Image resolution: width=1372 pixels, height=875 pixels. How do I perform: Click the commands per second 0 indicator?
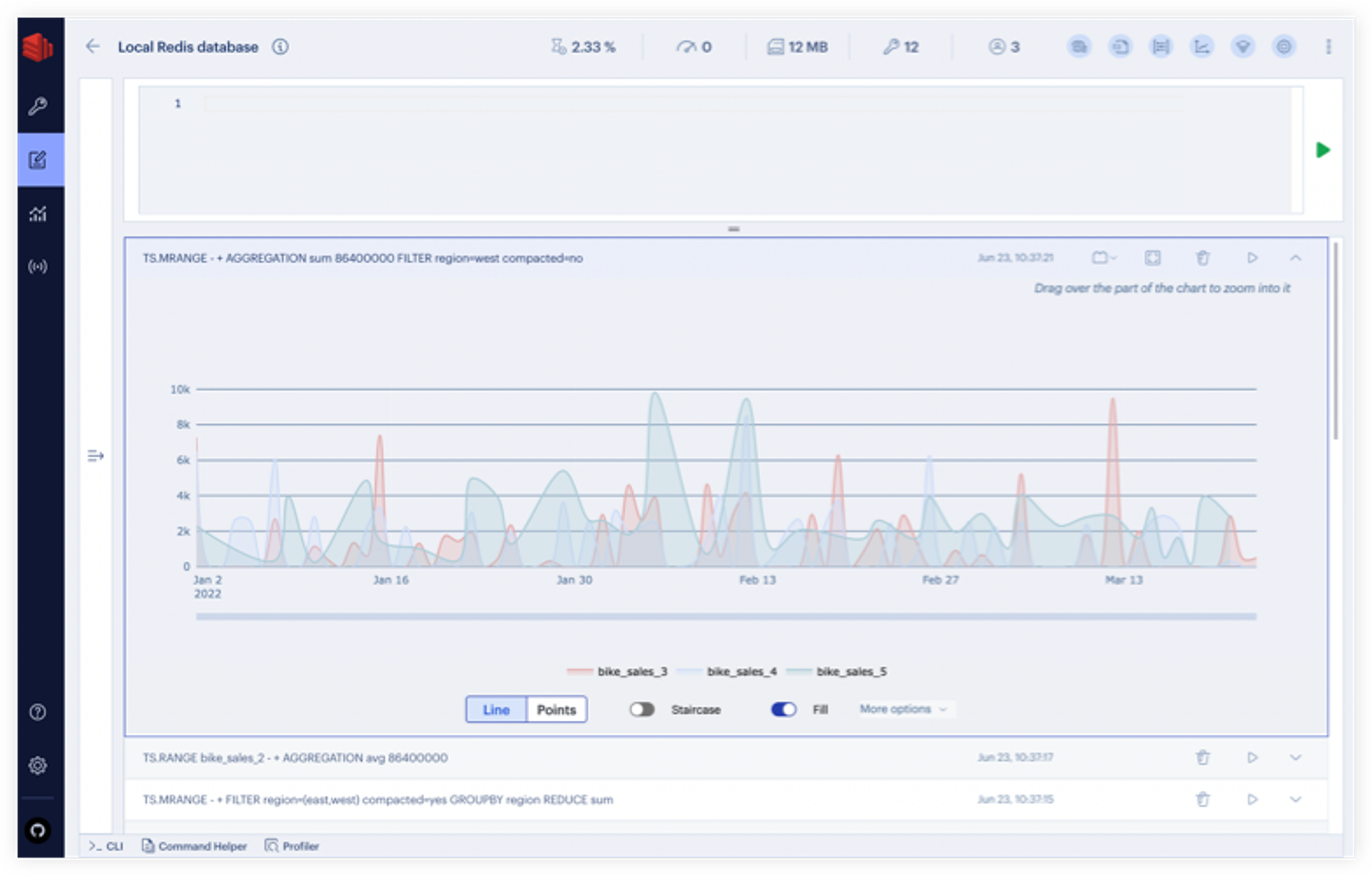pos(694,47)
